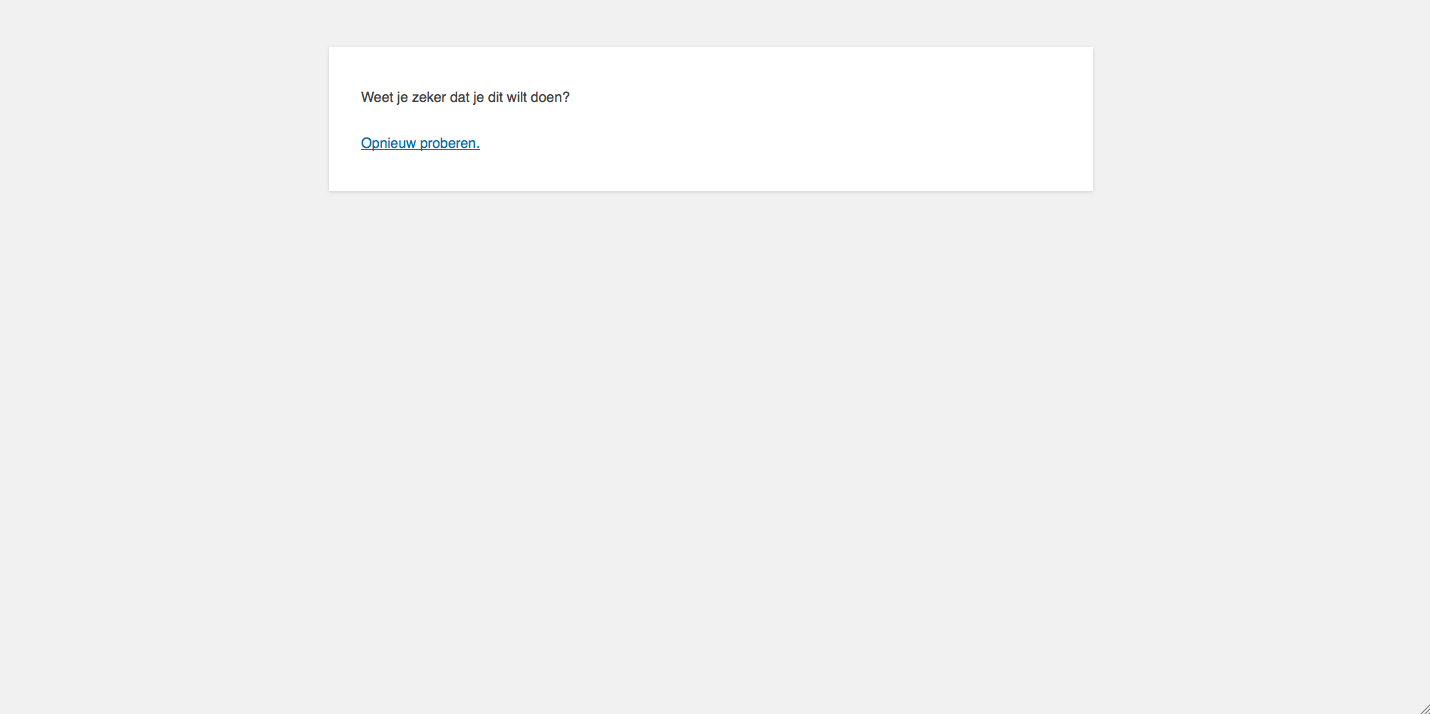Click the word 'dit' in the message

pos(495,97)
